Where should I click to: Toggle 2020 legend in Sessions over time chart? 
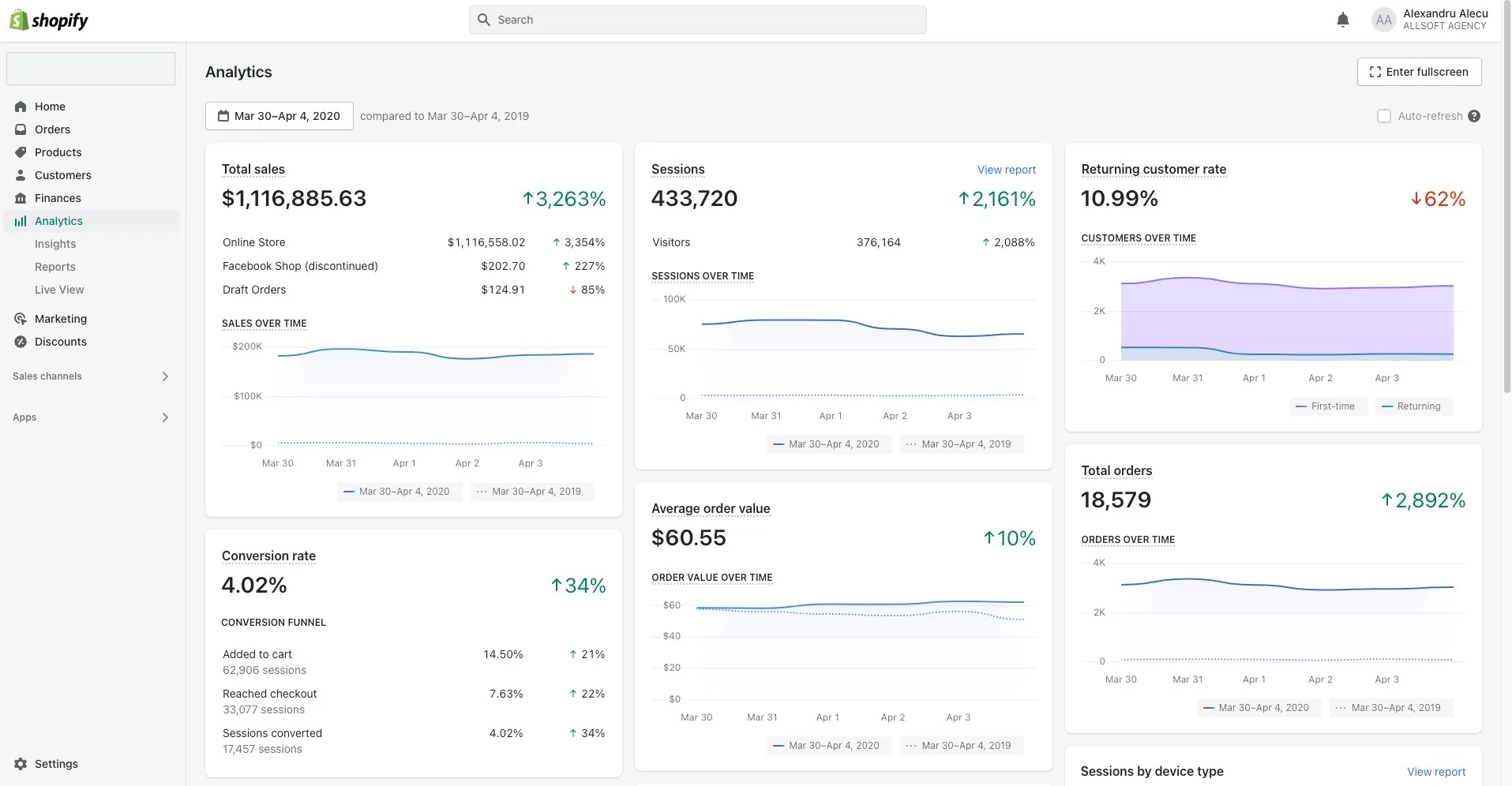tap(828, 444)
